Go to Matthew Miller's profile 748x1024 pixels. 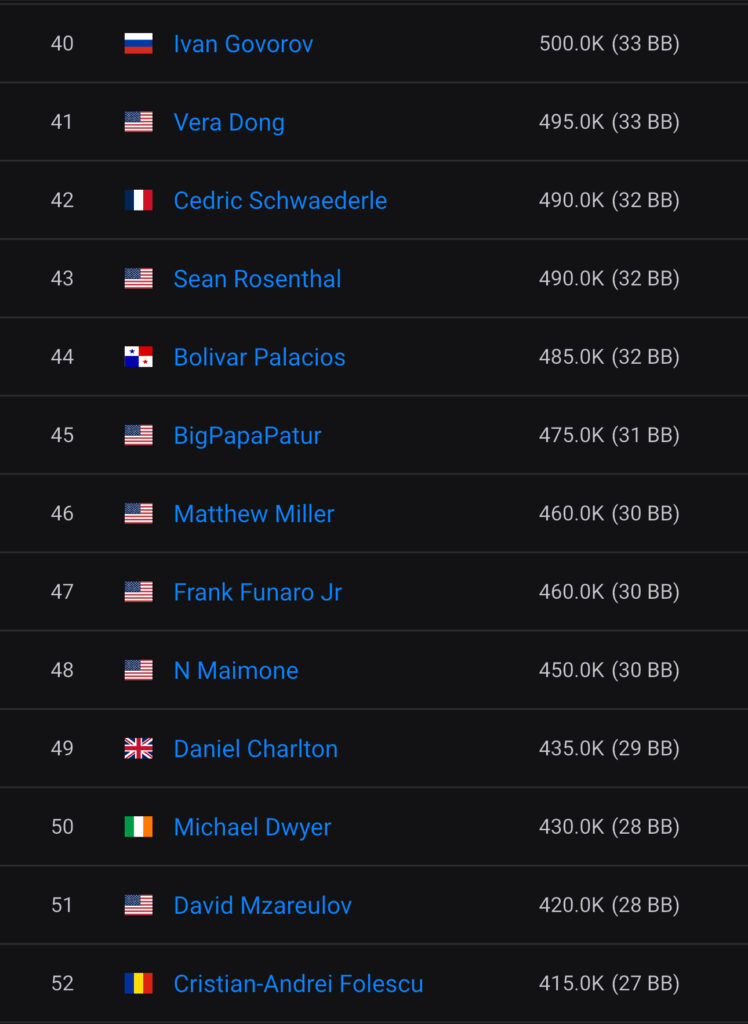254,514
